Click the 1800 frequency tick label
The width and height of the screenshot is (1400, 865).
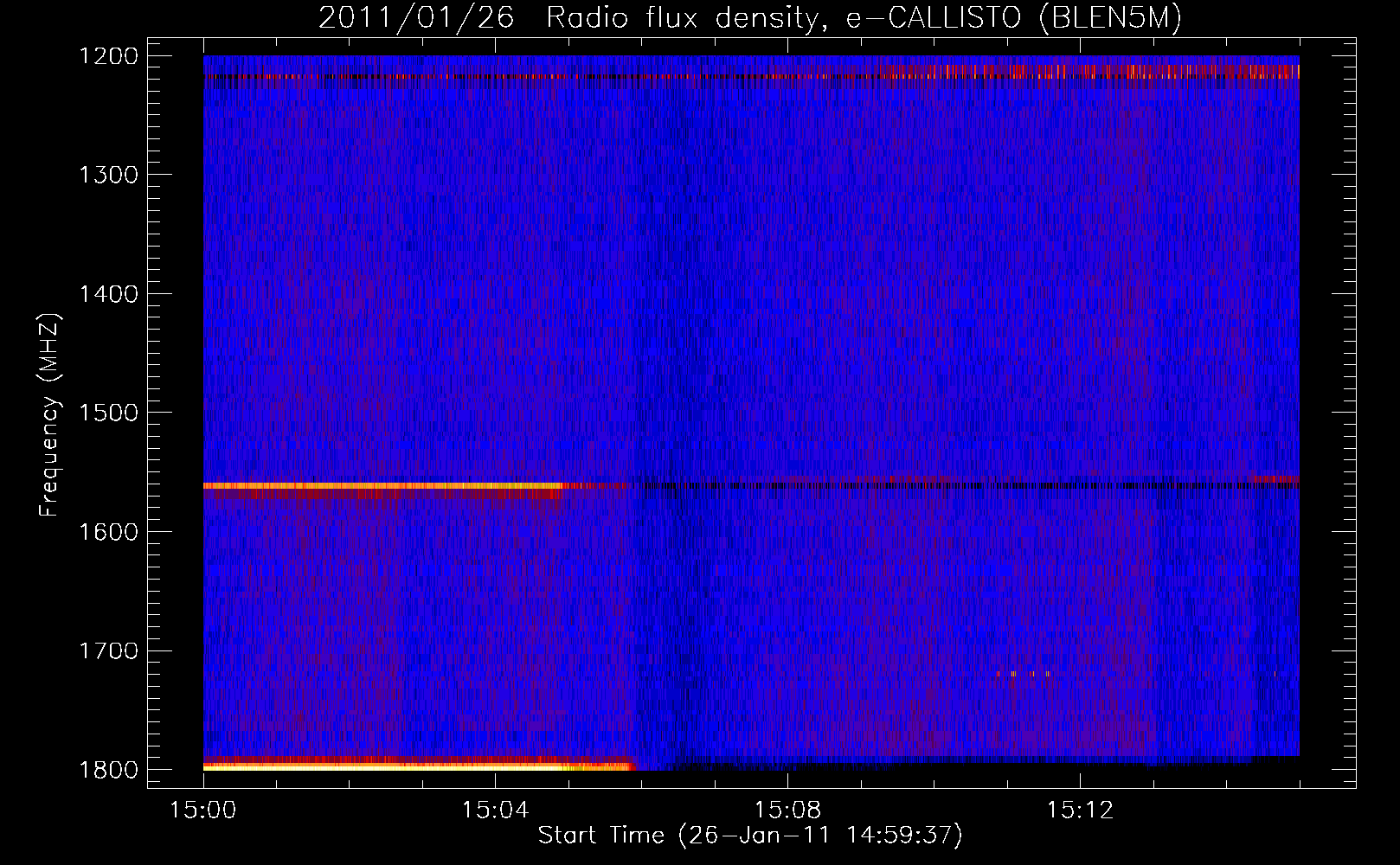click(109, 769)
